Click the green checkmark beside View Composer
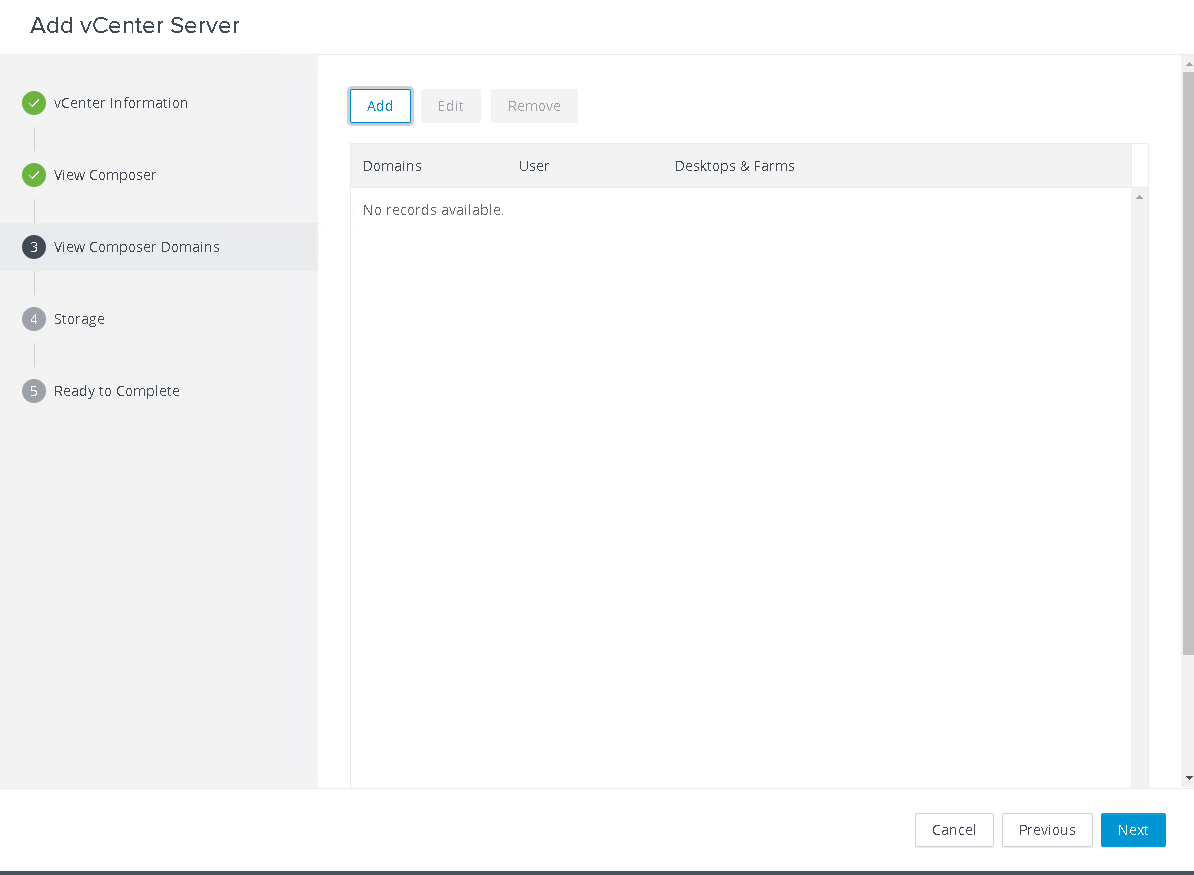Viewport: 1194px width, 875px height. coord(34,175)
